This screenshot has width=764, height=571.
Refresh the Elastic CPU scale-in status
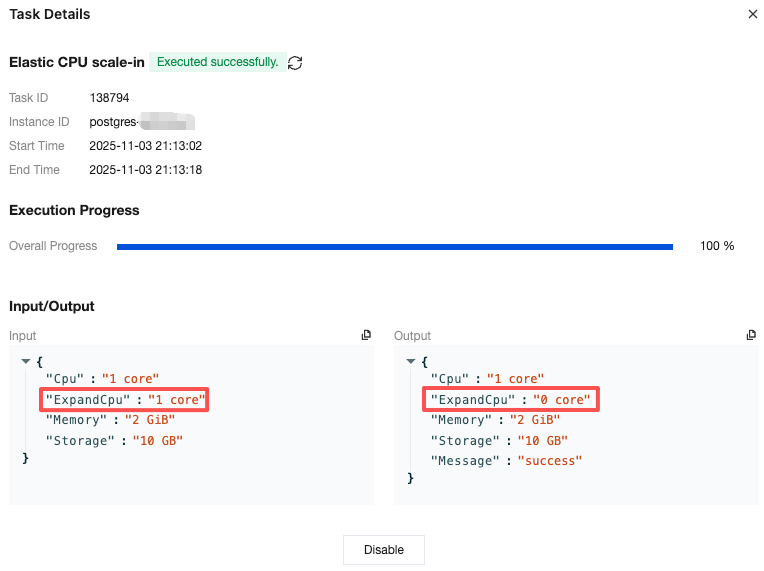click(x=295, y=63)
